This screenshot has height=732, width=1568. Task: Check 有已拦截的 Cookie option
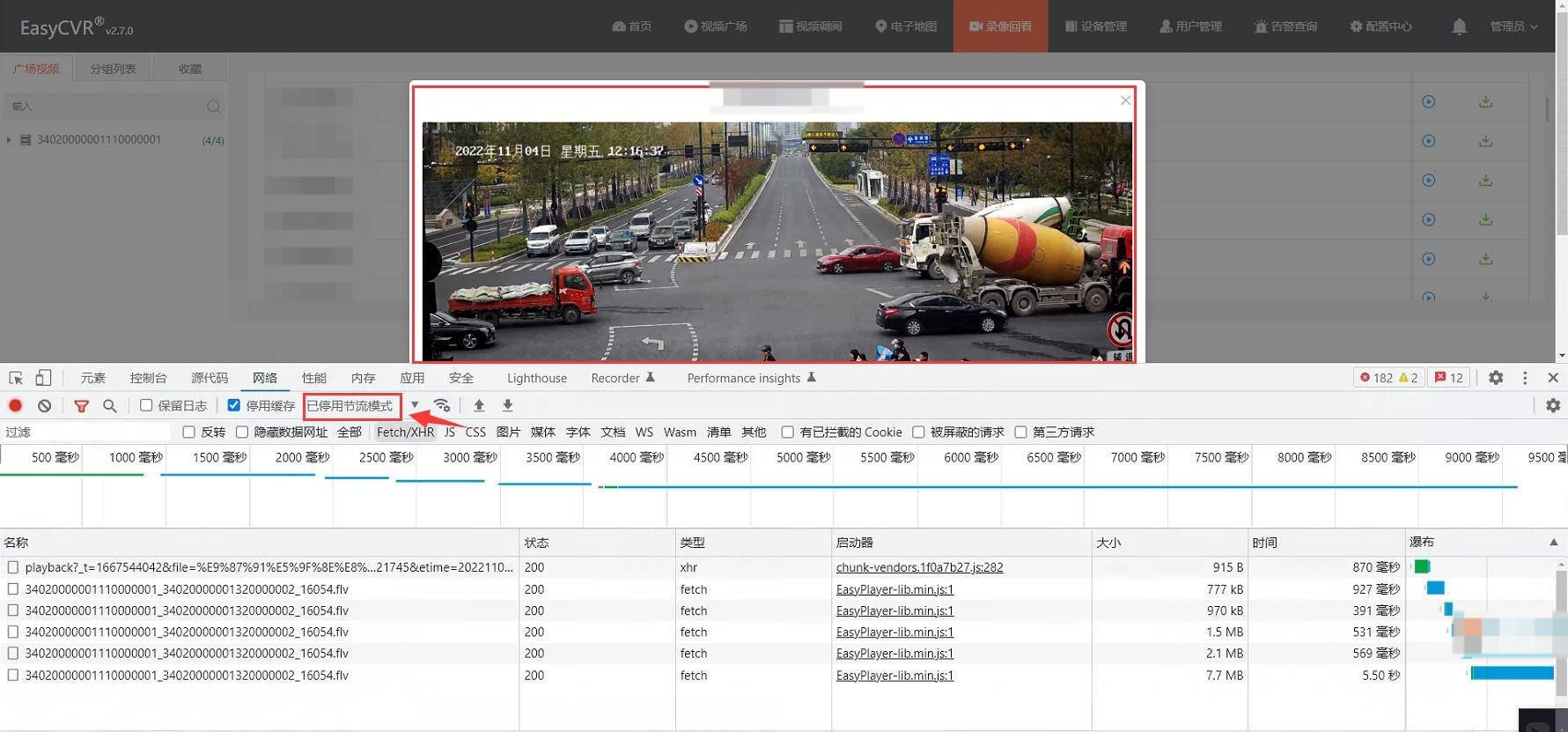787,432
